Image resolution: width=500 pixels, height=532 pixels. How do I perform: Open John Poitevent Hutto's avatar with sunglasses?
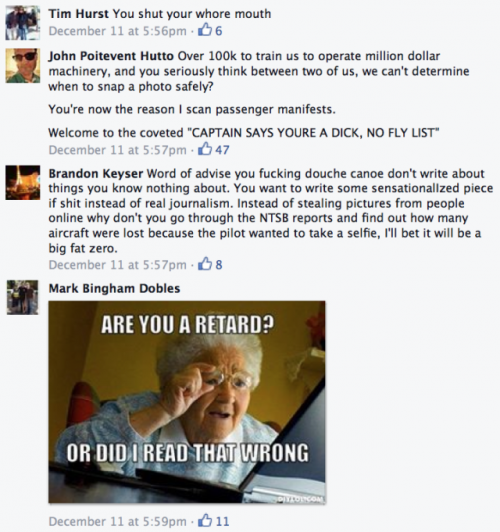(23, 65)
